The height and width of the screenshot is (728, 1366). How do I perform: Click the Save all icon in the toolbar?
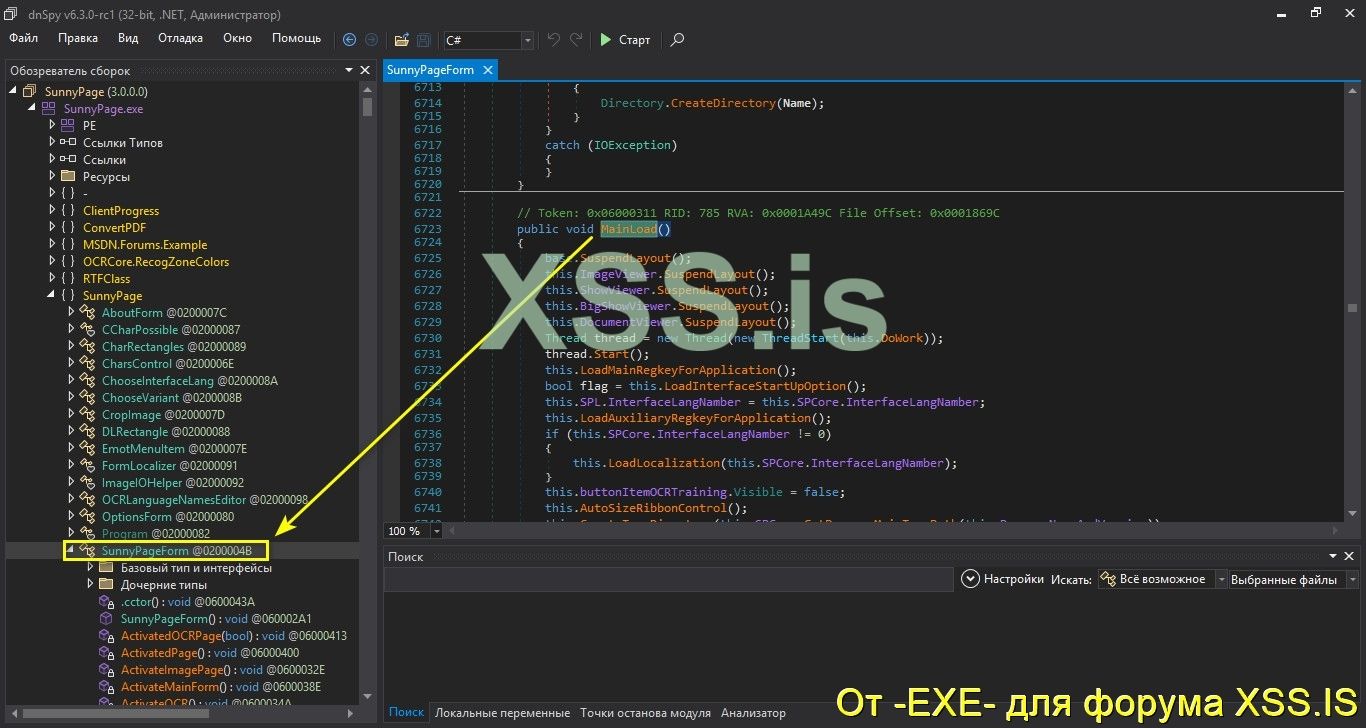422,40
